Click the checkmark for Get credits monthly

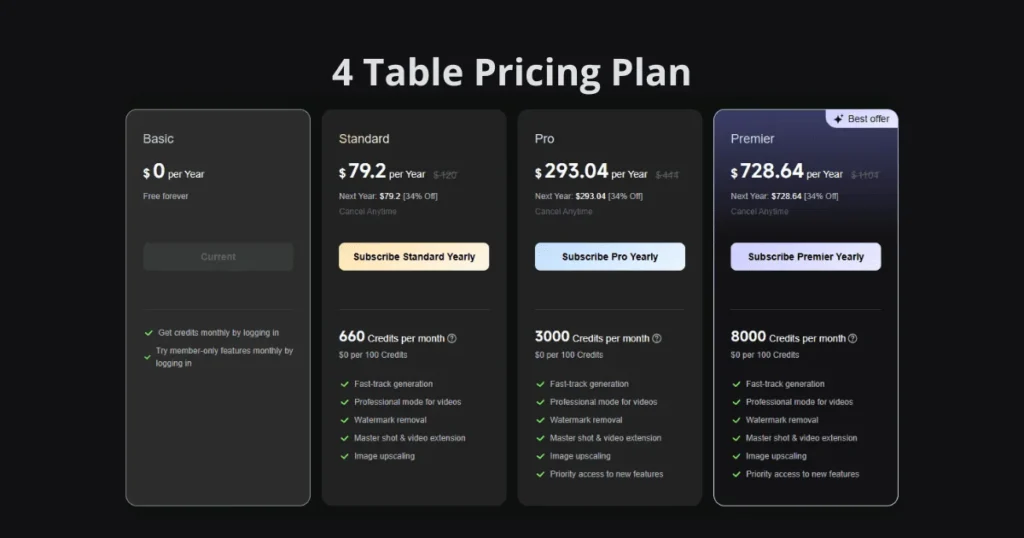[x=148, y=333]
